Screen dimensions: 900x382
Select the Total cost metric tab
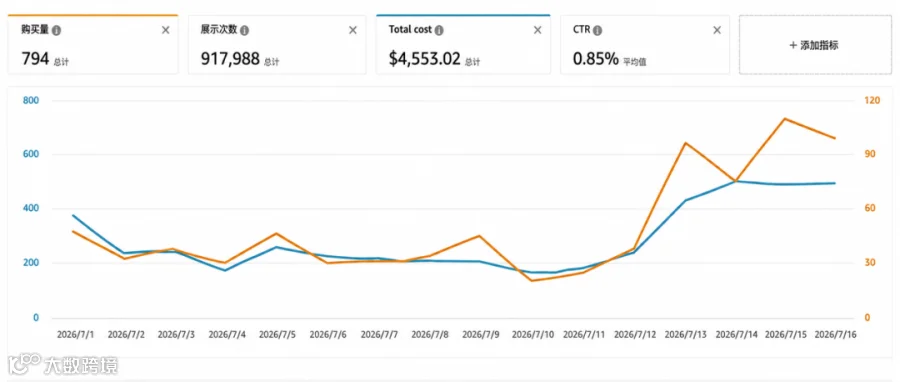point(463,45)
